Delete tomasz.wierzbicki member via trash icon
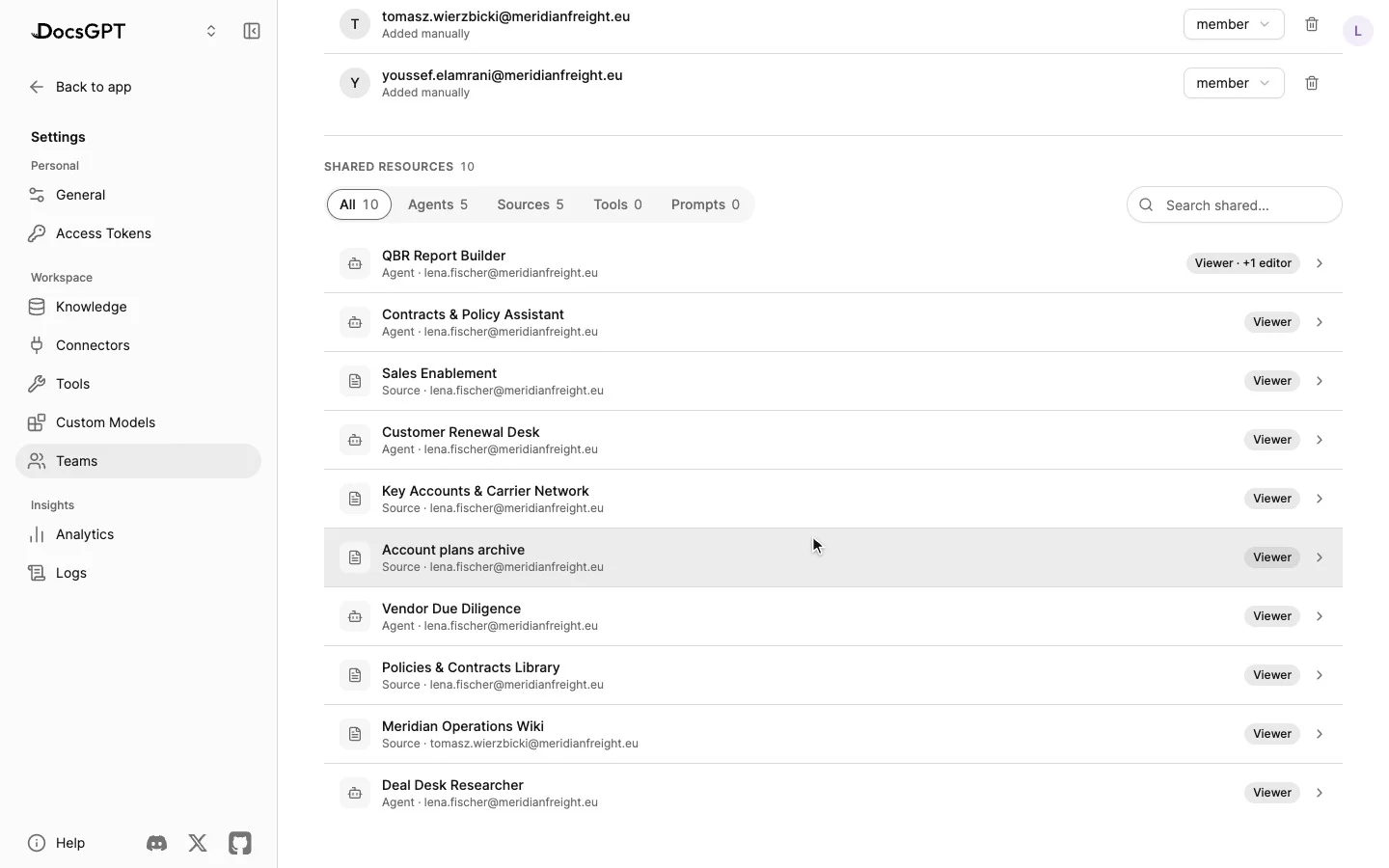 click(x=1312, y=24)
